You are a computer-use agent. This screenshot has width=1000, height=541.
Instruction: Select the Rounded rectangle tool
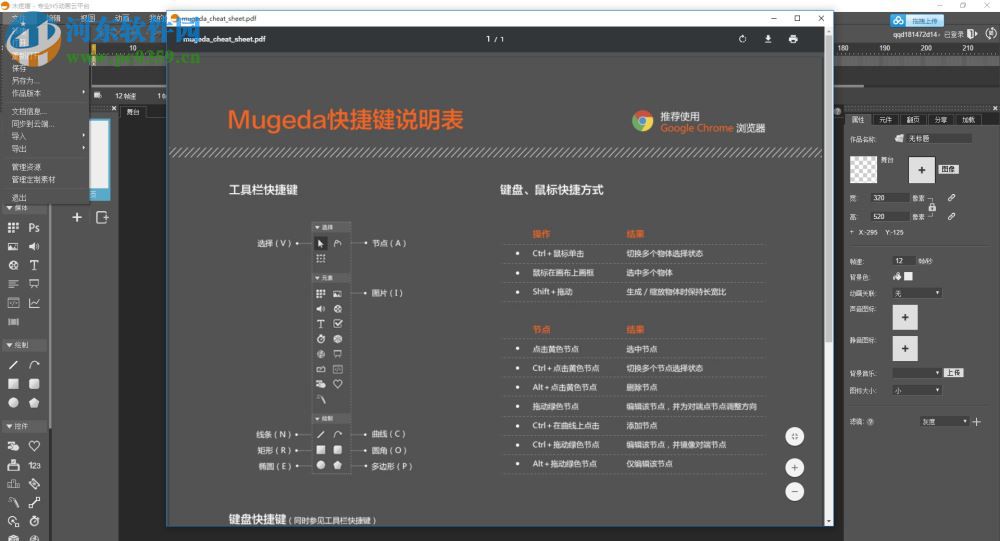(x=34, y=383)
